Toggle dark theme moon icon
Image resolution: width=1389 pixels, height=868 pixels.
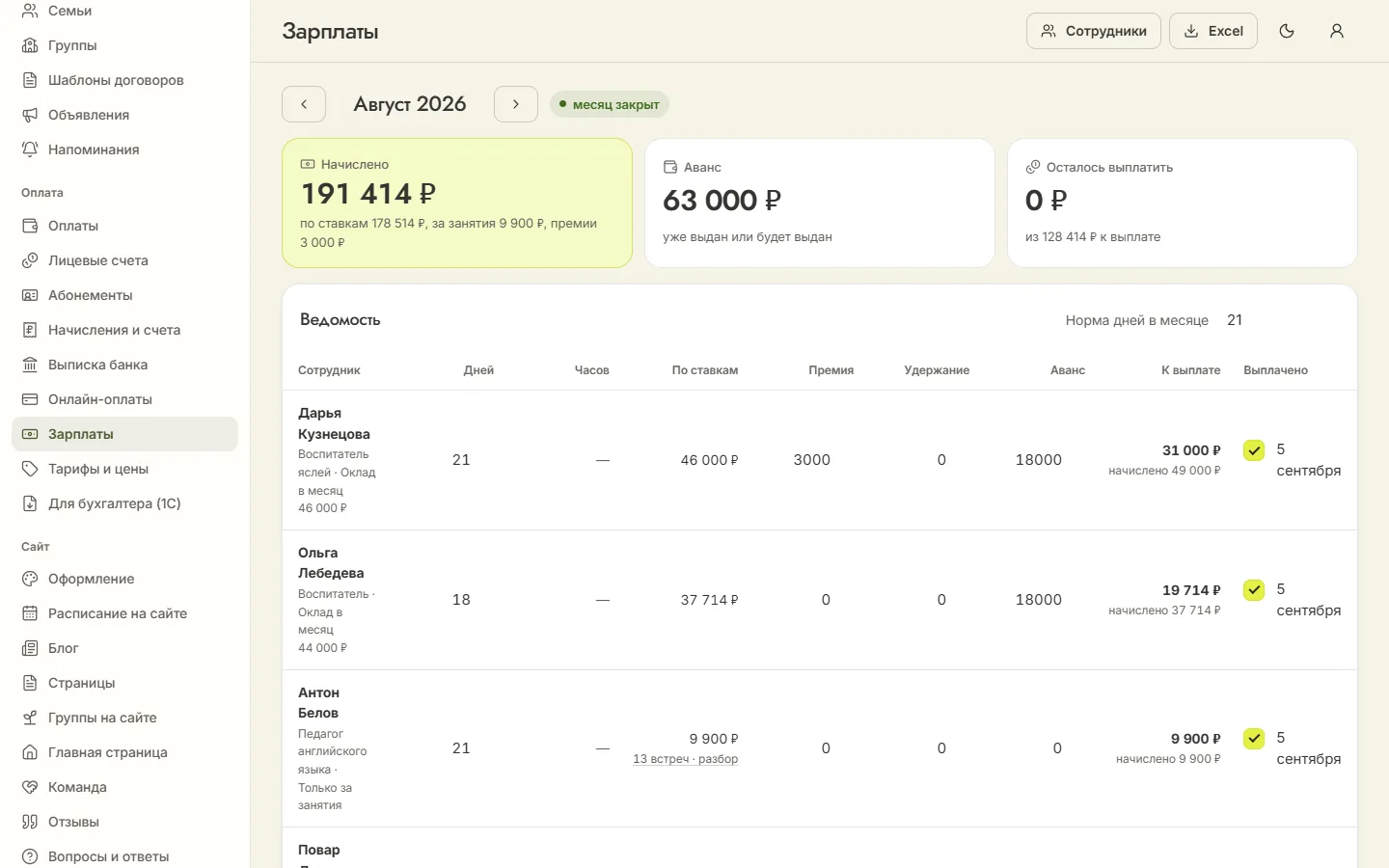[1287, 31]
